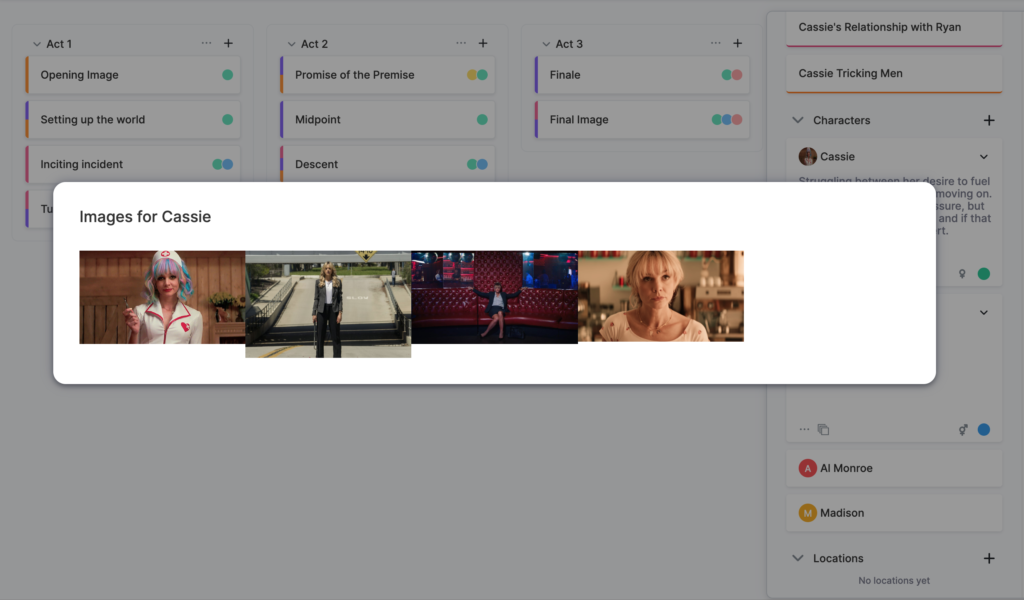This screenshot has height=600, width=1024.
Task: Open the image of Cassie standing on road
Action: (328, 304)
